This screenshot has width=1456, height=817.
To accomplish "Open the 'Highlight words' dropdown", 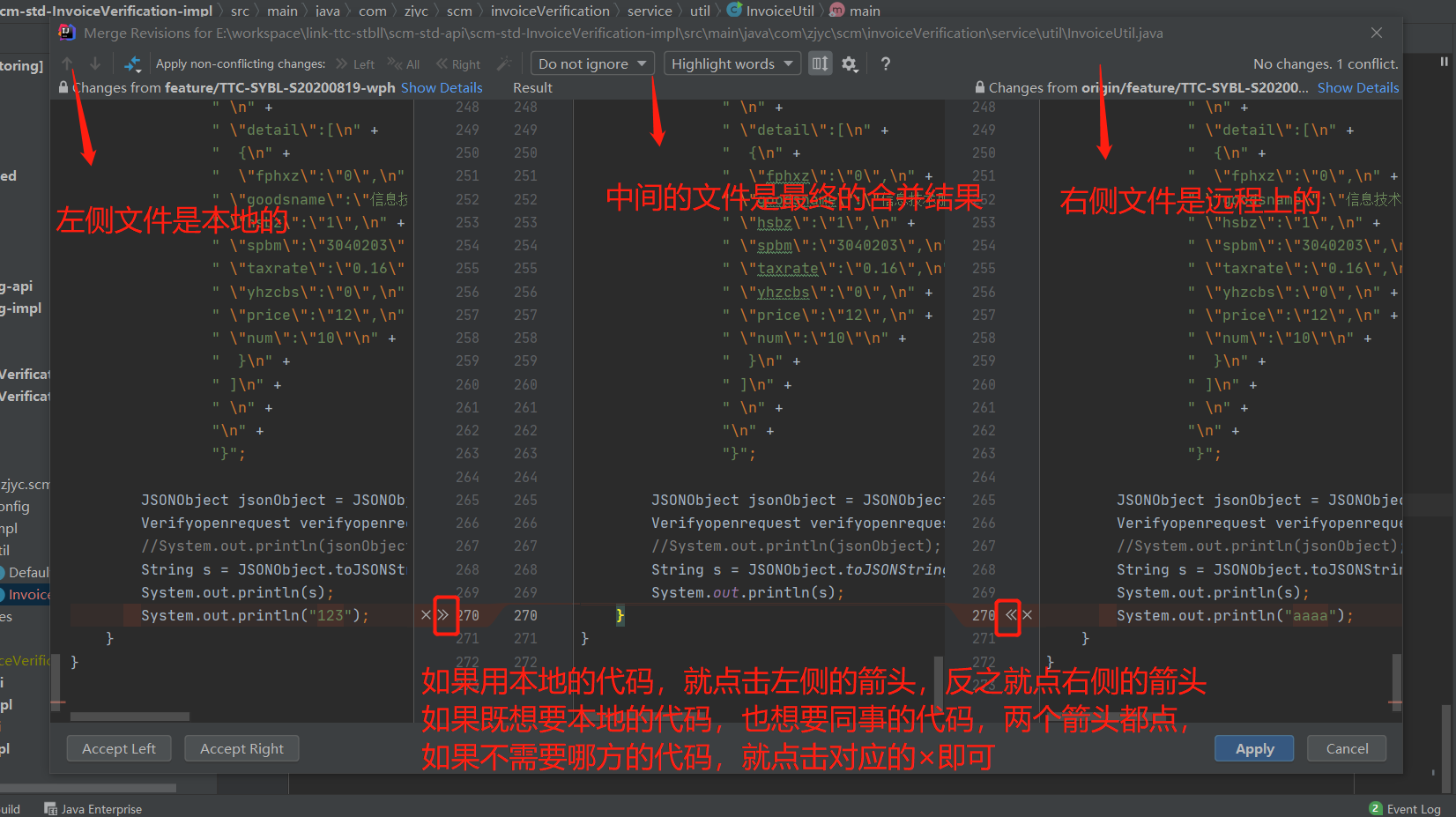I will pos(732,63).
